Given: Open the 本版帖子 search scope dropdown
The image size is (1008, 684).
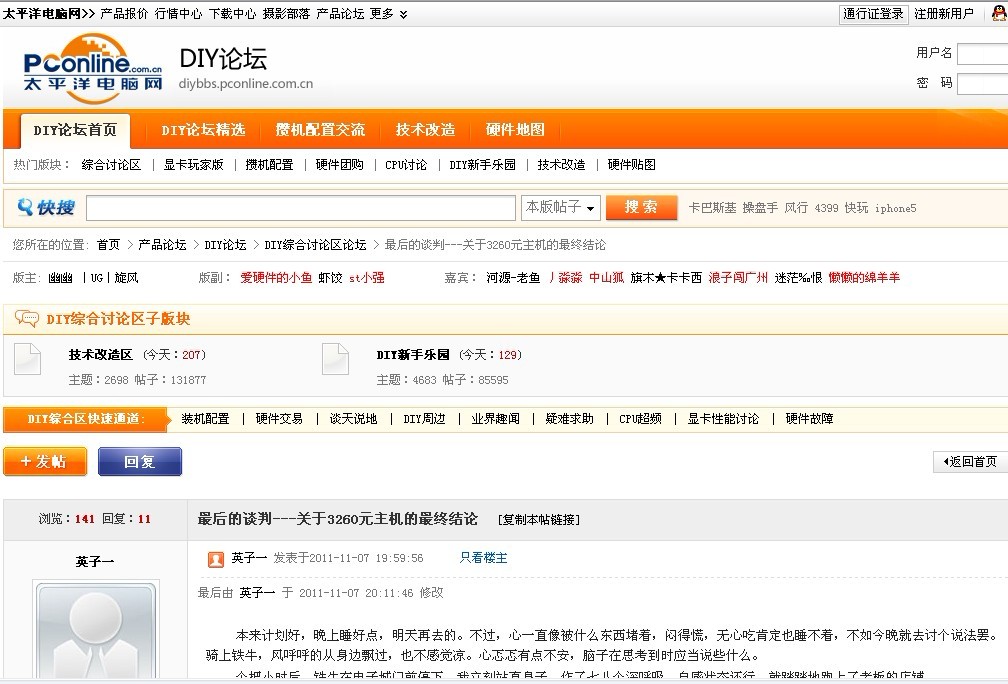Looking at the screenshot, I should tap(561, 207).
